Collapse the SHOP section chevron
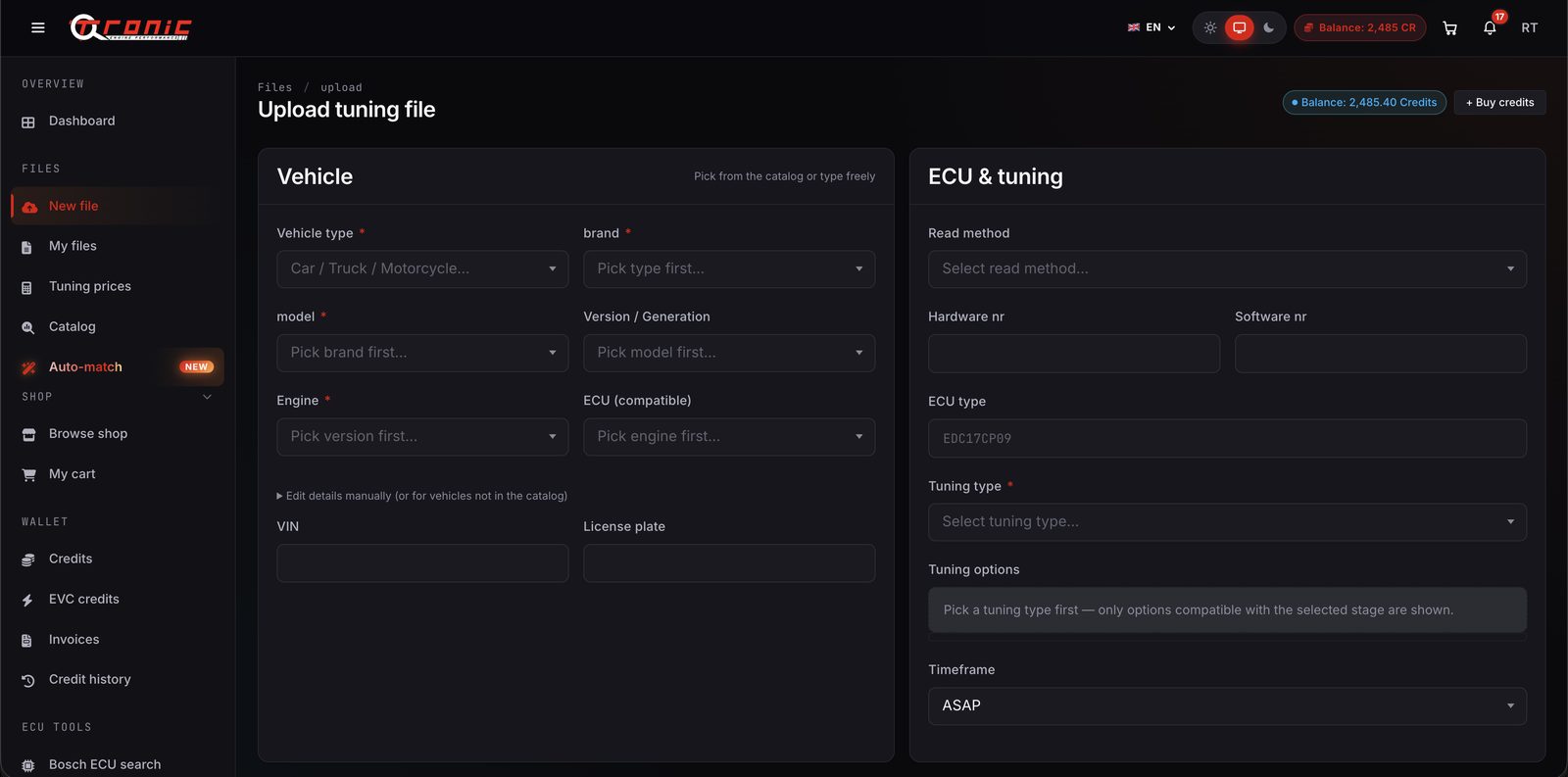Screen dimensions: 1568x777 207,397
